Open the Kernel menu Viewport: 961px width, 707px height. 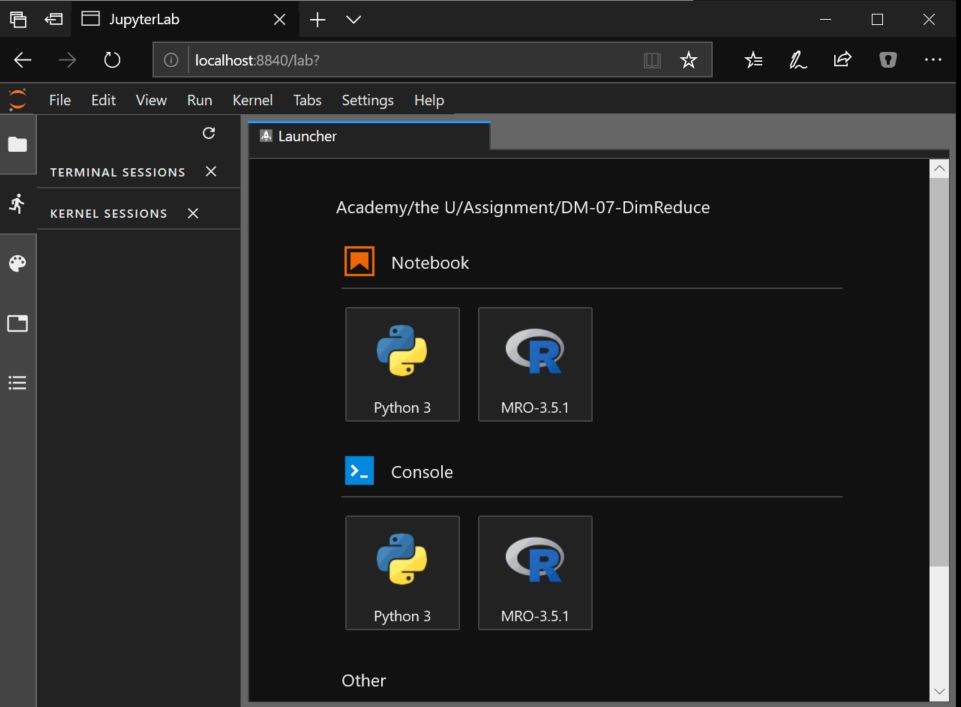[x=252, y=100]
